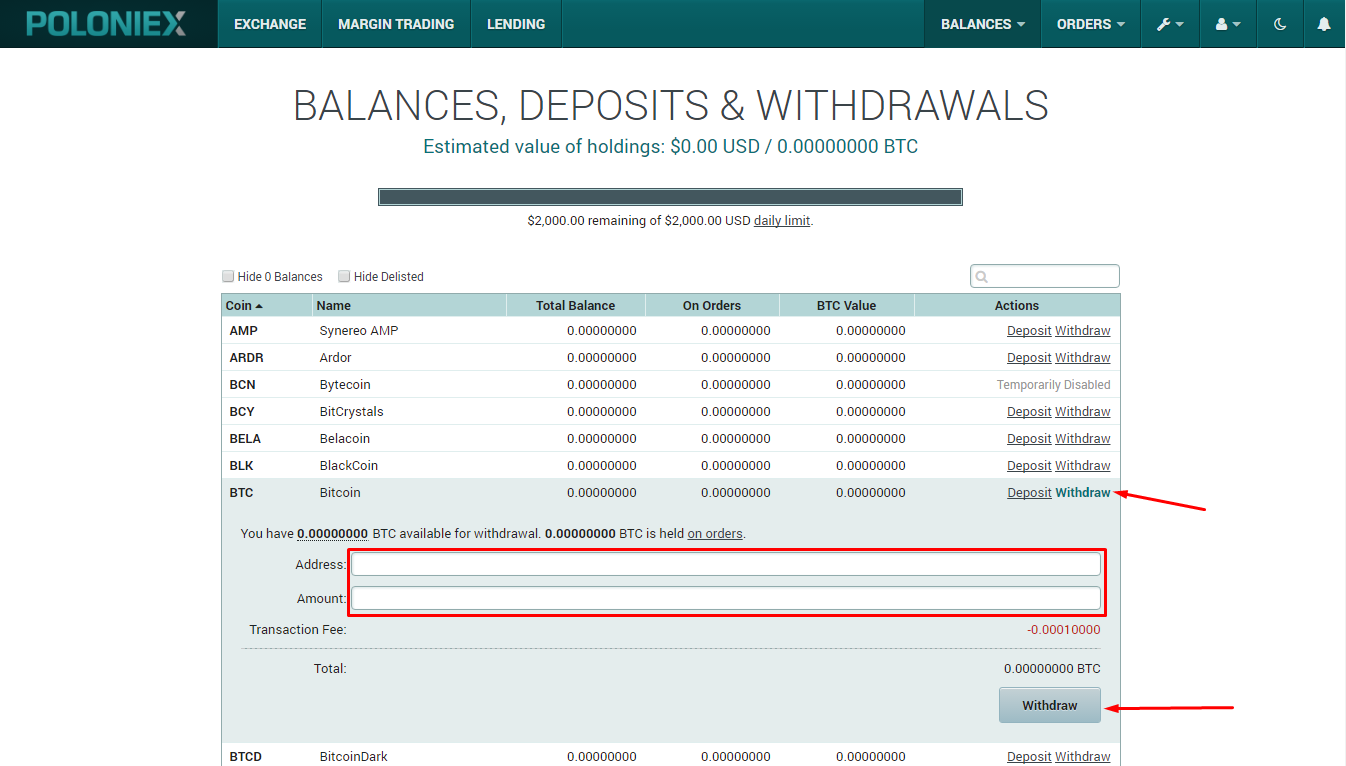Viewport: 1346px width, 766px height.
Task: Expand the Balances dropdown menu
Action: pos(983,24)
